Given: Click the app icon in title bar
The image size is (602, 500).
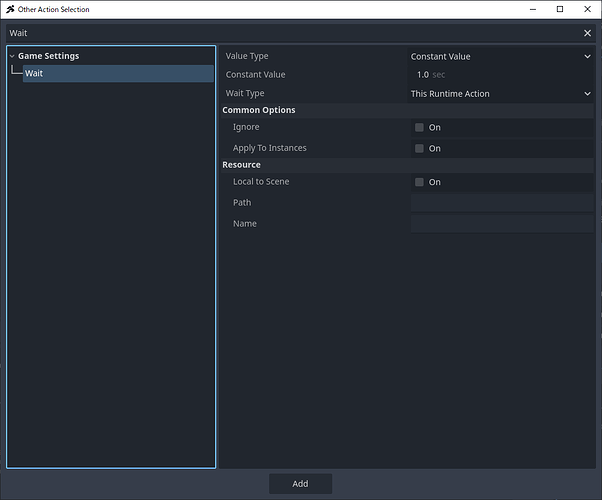Looking at the screenshot, I should [x=9, y=9].
